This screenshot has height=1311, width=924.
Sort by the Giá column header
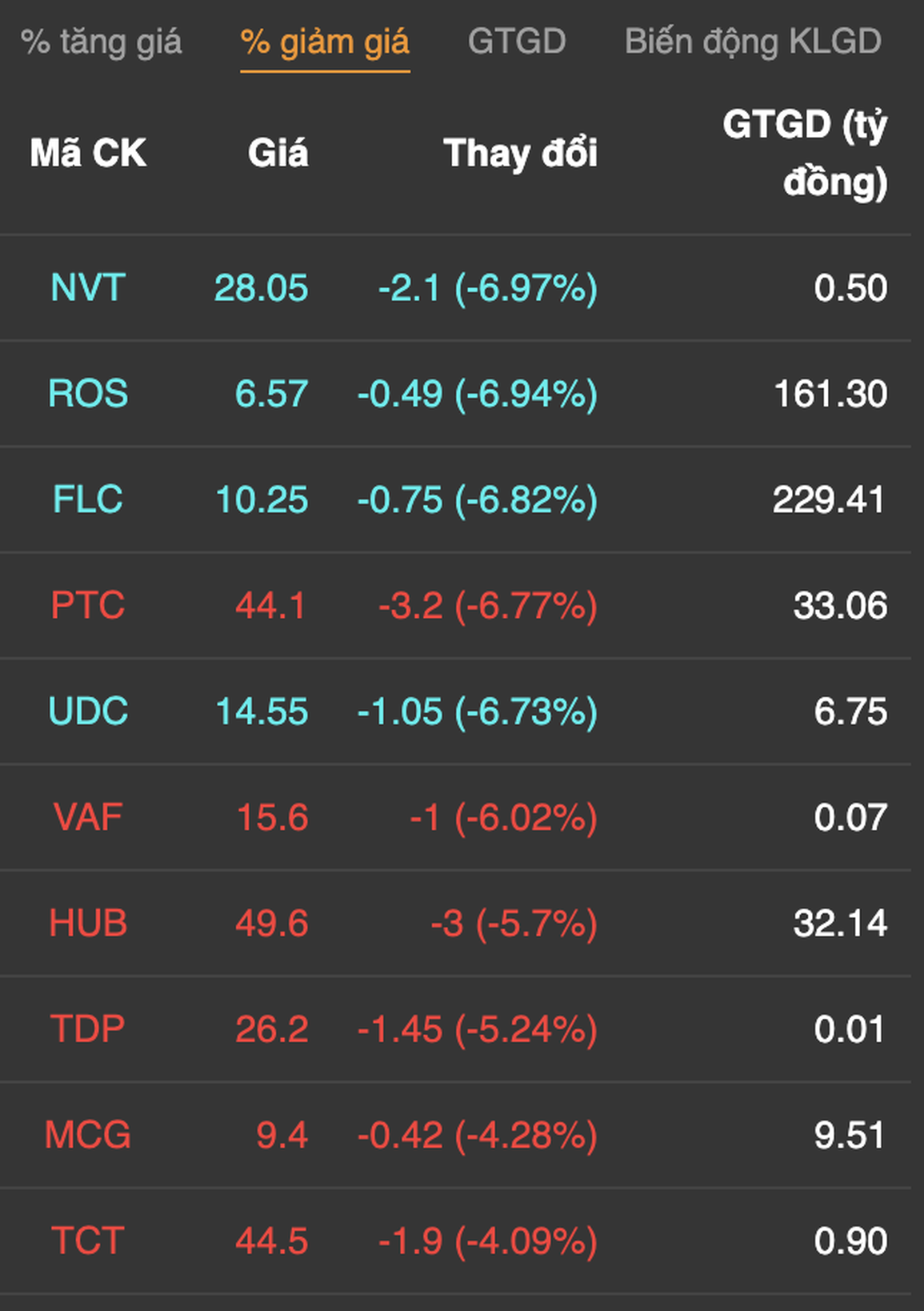pyautogui.click(x=278, y=153)
